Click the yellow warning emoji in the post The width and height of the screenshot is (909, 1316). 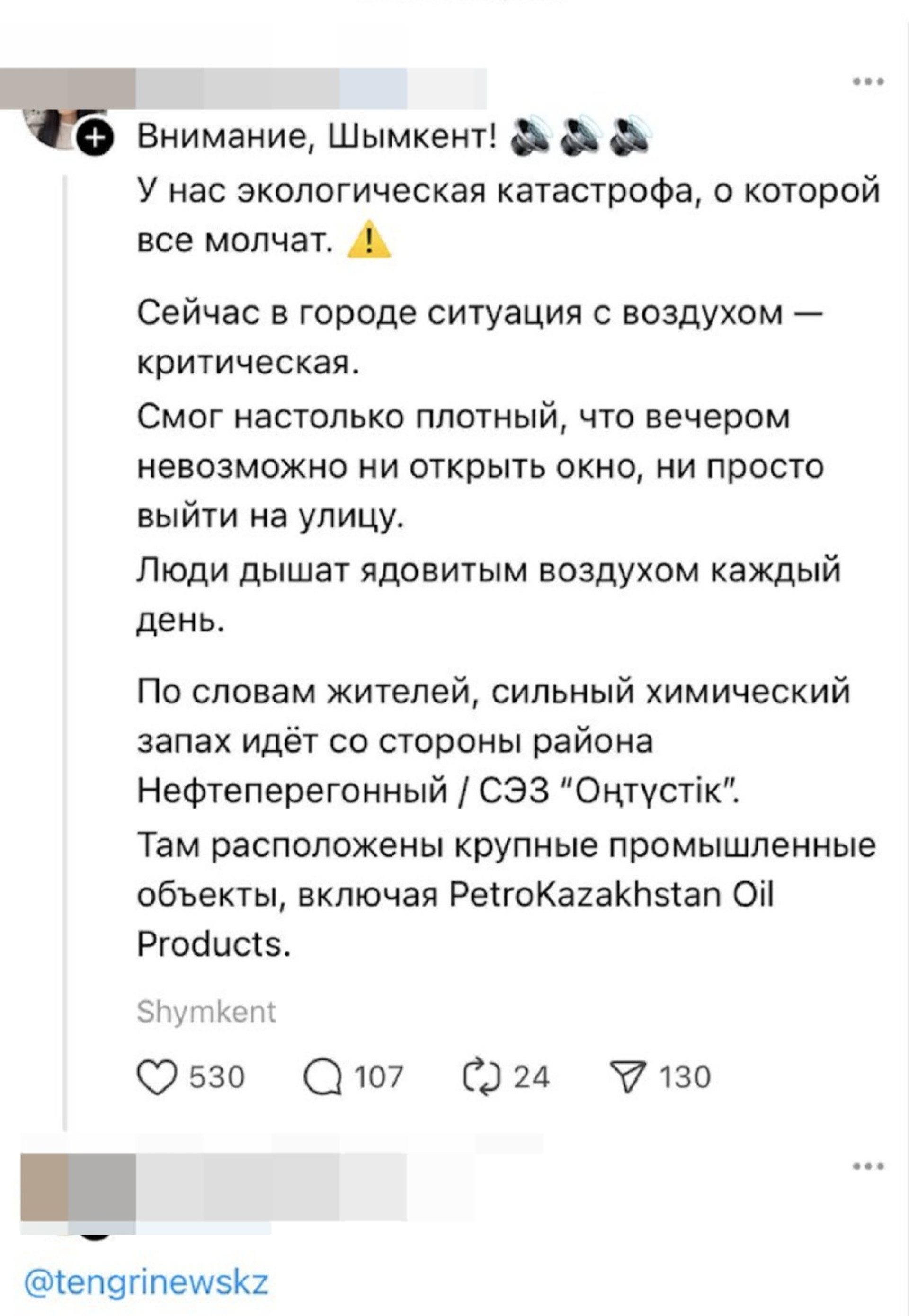[x=369, y=240]
